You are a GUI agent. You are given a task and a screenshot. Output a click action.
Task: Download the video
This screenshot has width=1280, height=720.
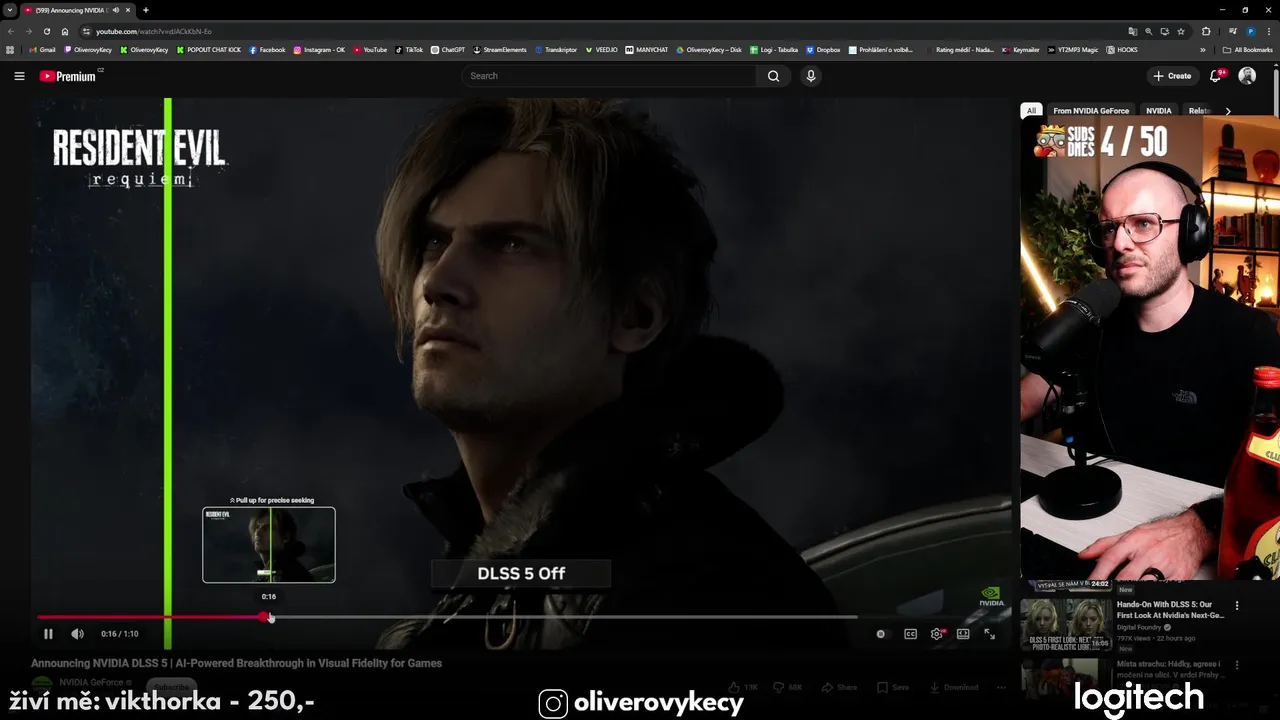[x=954, y=687]
